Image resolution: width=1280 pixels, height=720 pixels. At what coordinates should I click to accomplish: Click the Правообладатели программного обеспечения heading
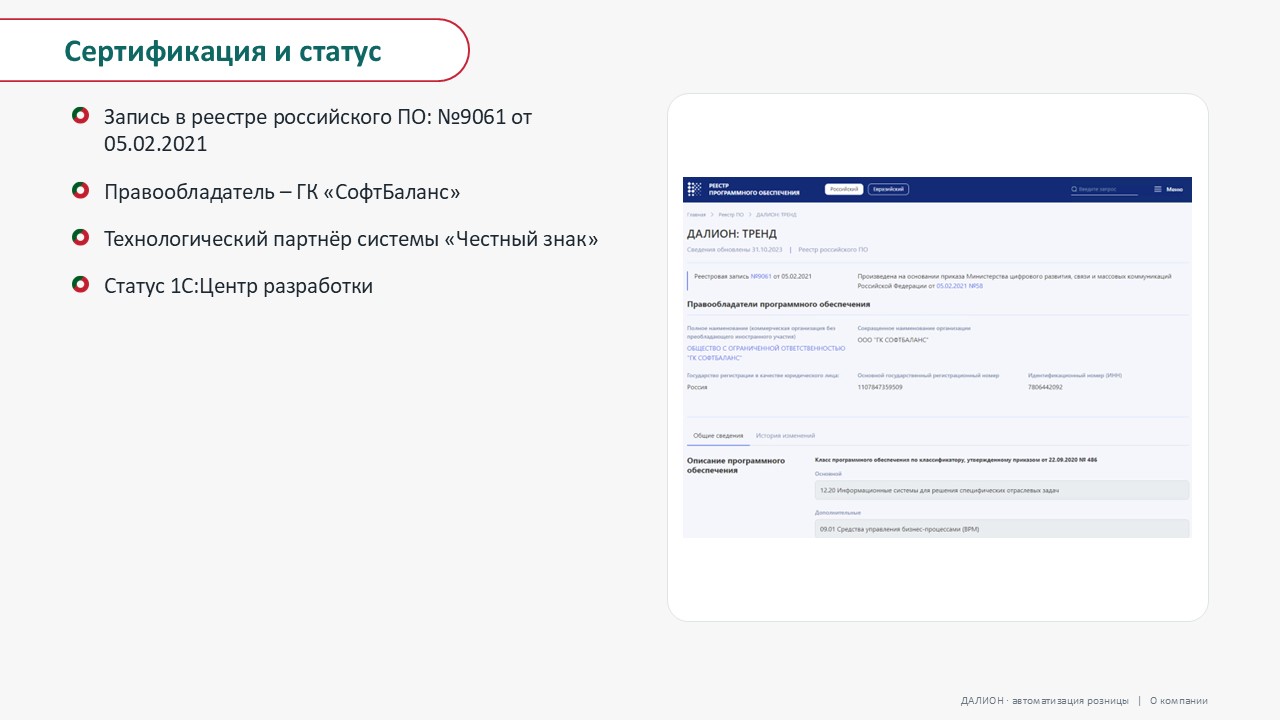pos(779,304)
